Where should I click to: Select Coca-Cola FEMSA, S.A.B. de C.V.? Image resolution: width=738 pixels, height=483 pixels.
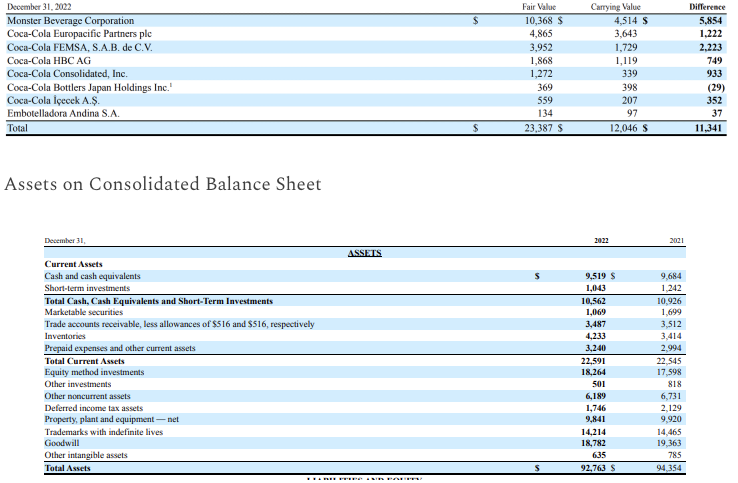coord(80,48)
